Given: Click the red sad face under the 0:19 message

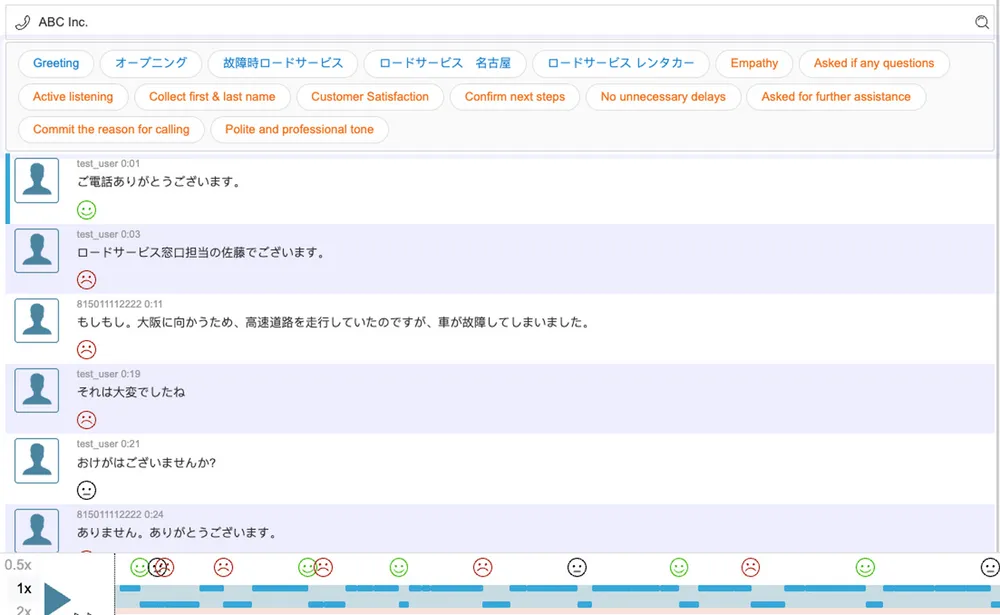Looking at the screenshot, I should point(87,420).
